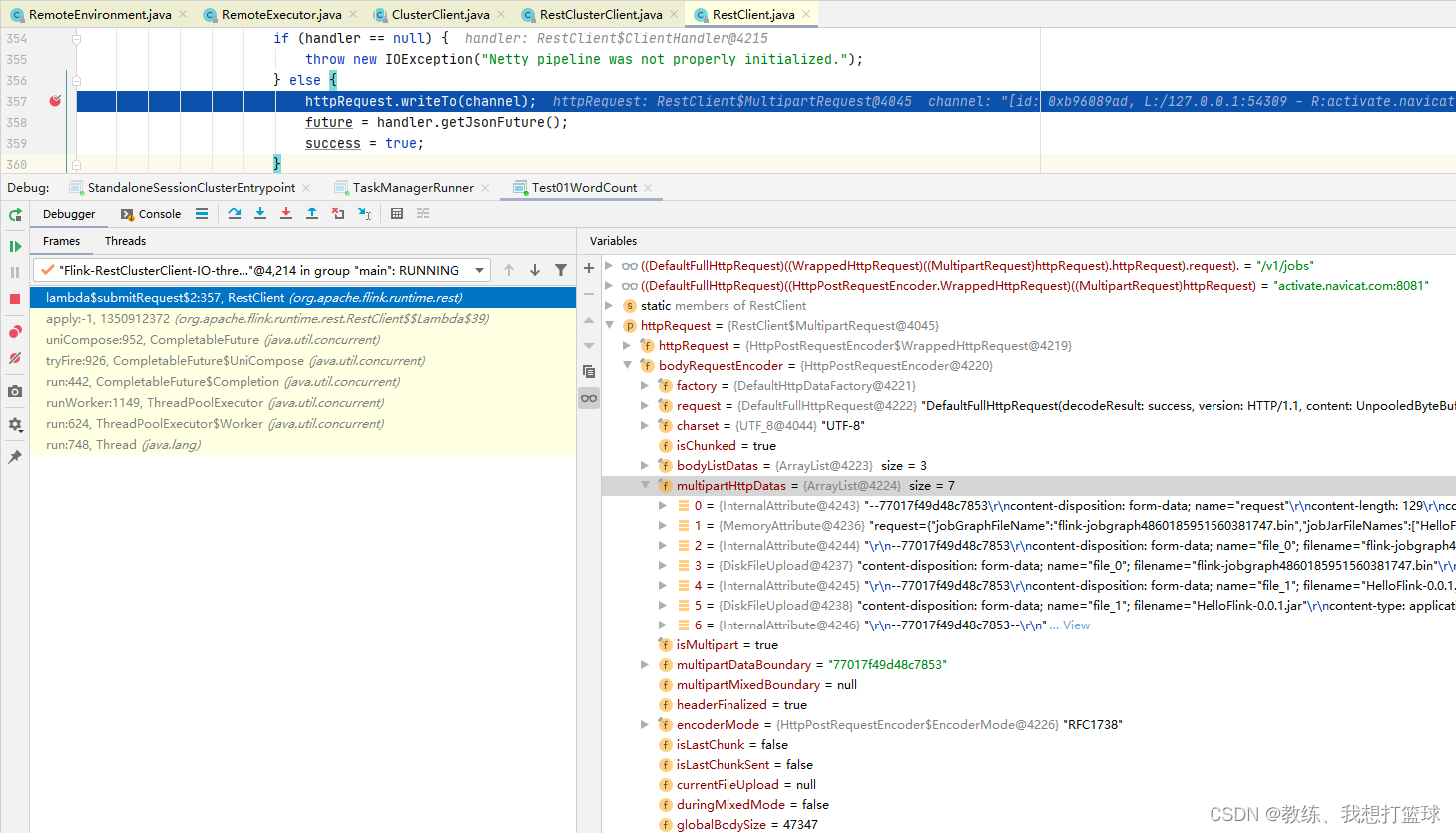This screenshot has height=833, width=1456.
Task: Click the underlined future variable on line 358
Action: pos(329,122)
